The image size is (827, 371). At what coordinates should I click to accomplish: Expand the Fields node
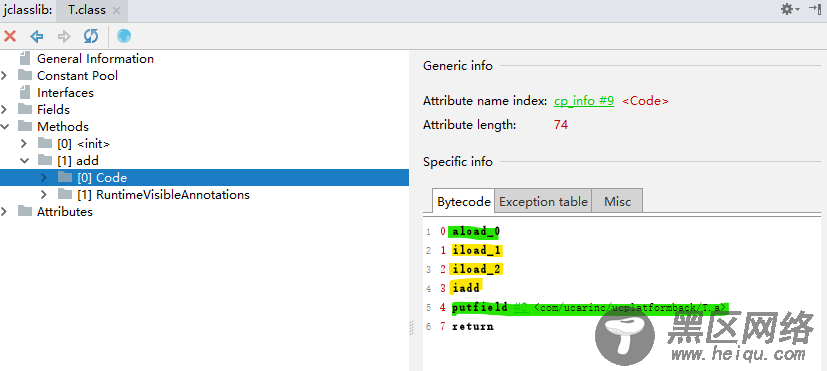pyautogui.click(x=4, y=109)
